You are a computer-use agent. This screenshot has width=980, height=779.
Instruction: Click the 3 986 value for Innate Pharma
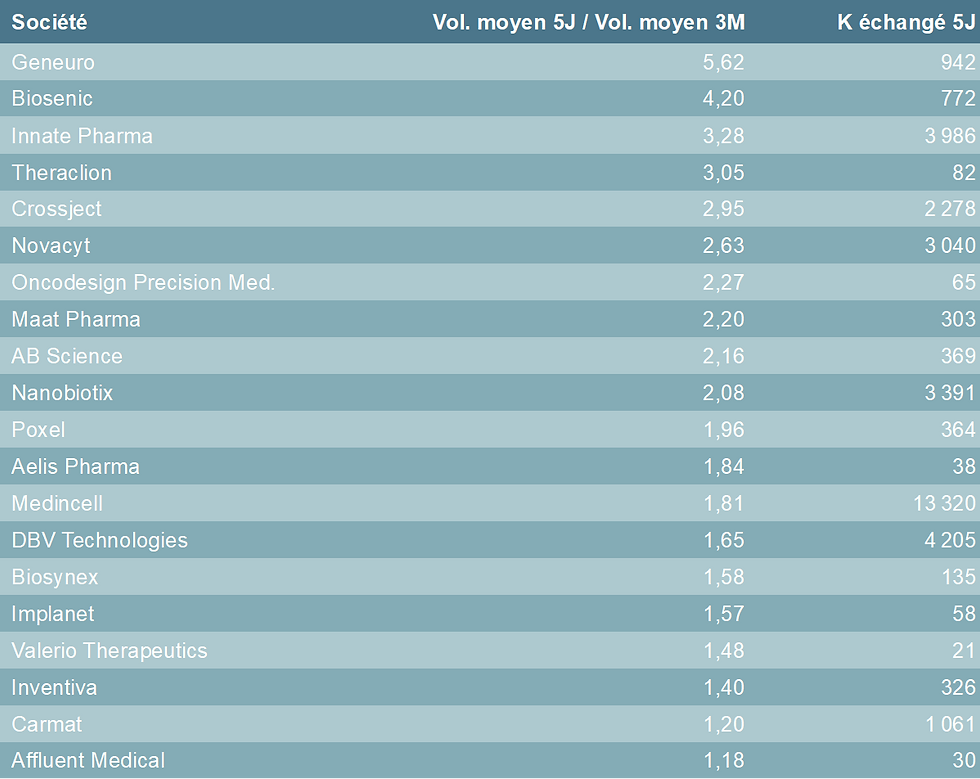[x=951, y=136]
